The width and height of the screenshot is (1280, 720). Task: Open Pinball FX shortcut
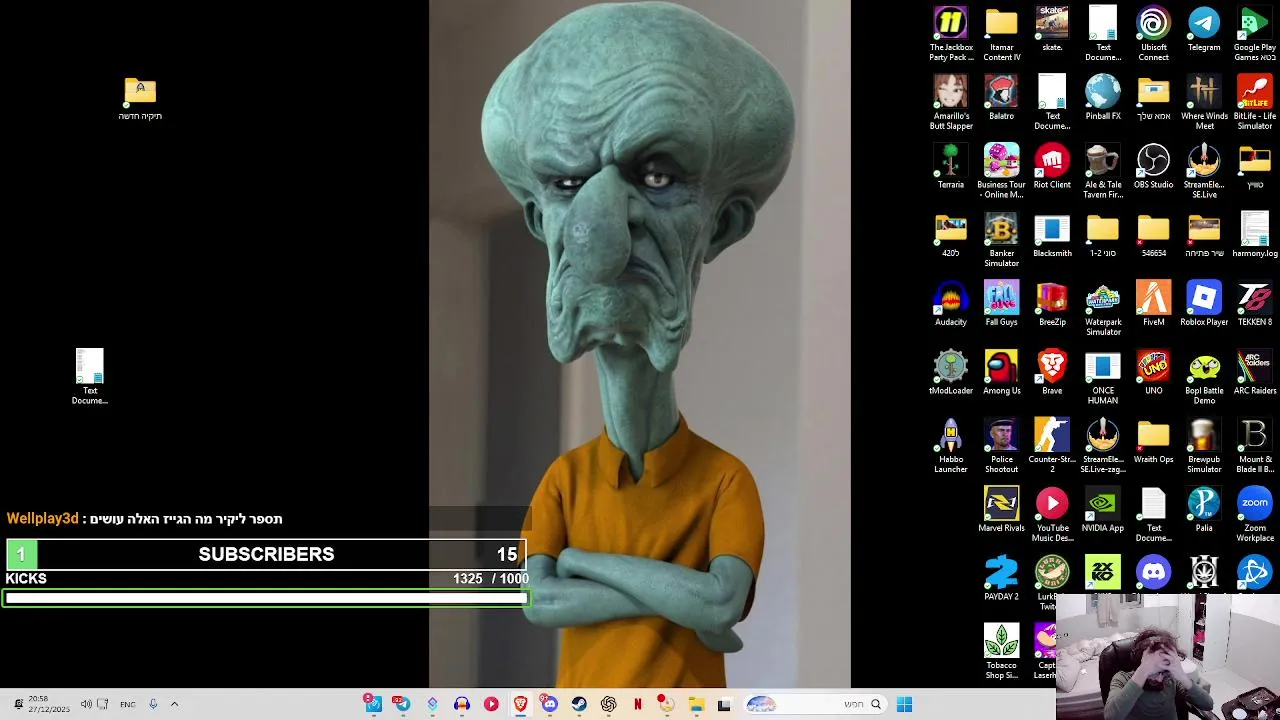1103,98
